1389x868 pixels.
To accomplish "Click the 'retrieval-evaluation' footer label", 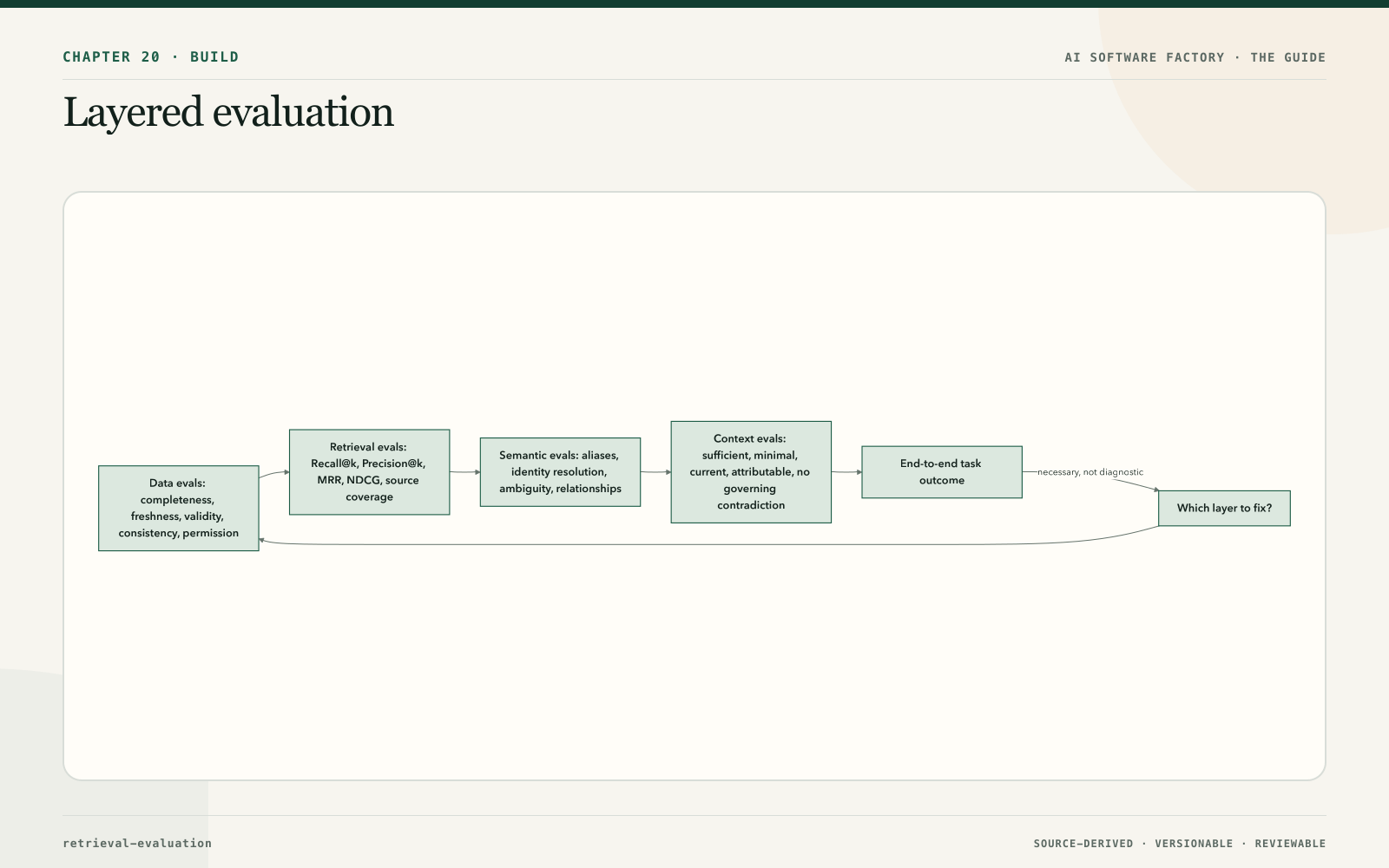I will (137, 843).
